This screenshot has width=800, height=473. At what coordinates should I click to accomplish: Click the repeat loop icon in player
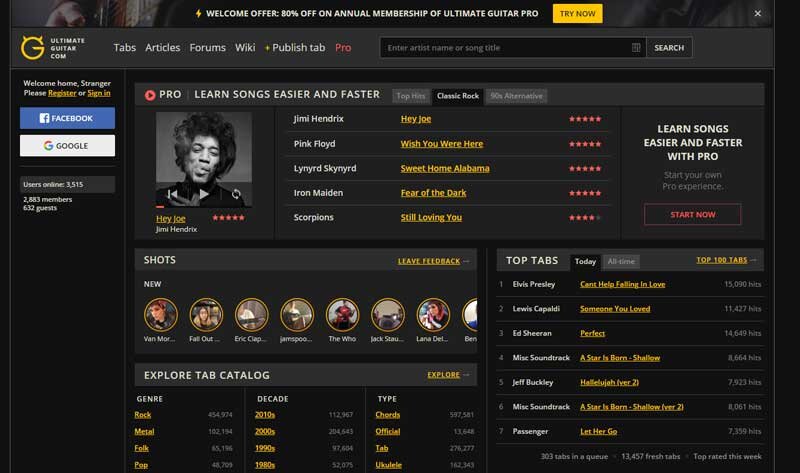236,194
